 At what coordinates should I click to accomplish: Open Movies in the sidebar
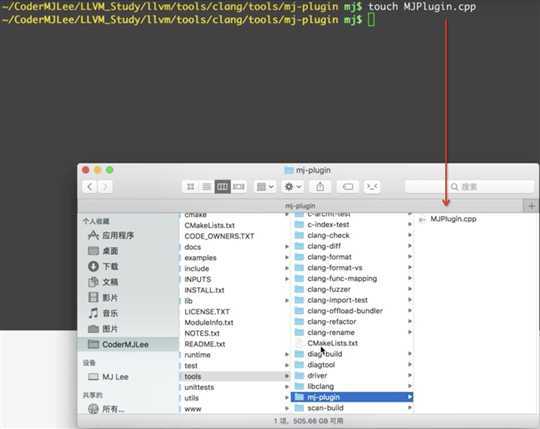(x=110, y=297)
